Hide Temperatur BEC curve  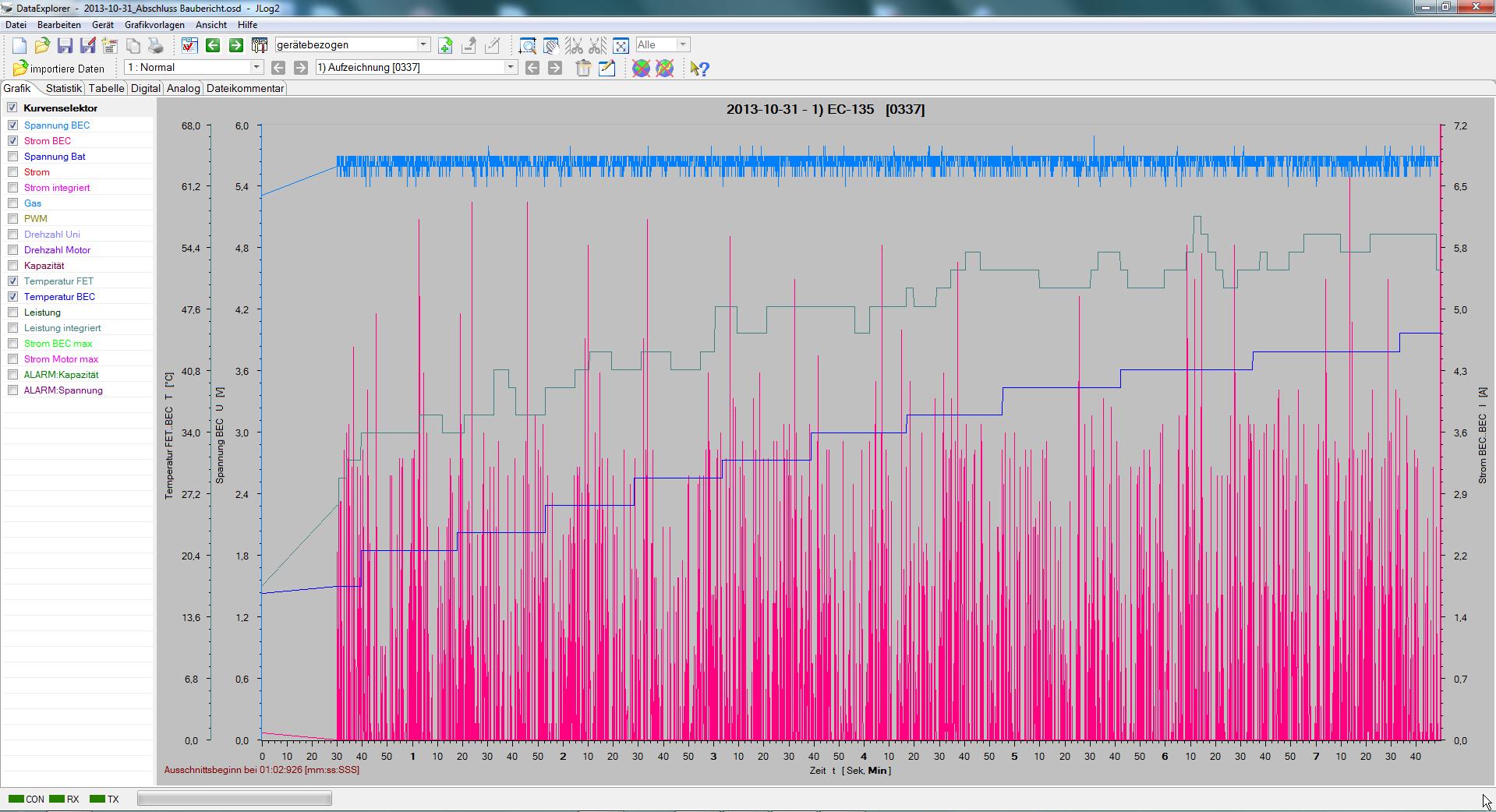[12, 296]
